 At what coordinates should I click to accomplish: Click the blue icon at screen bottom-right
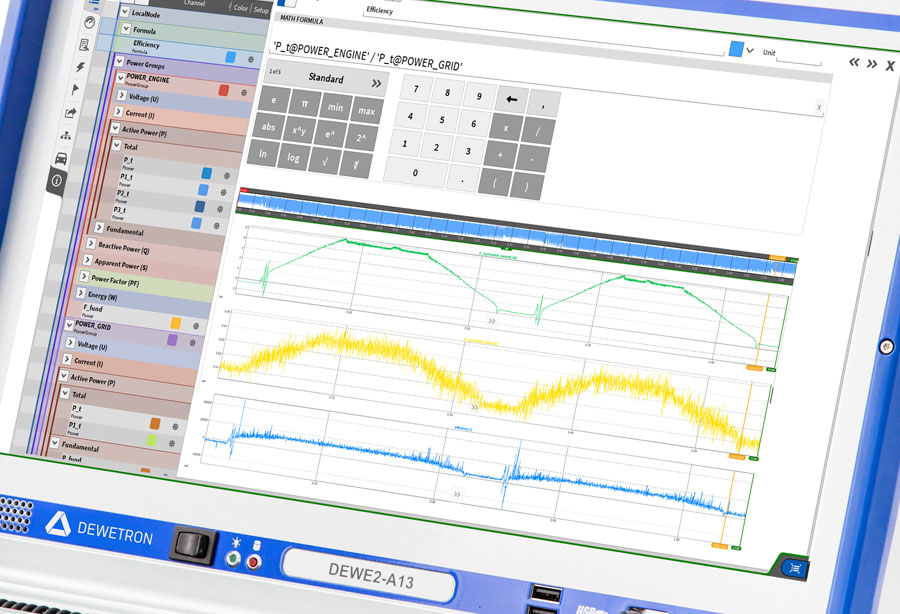(x=796, y=568)
